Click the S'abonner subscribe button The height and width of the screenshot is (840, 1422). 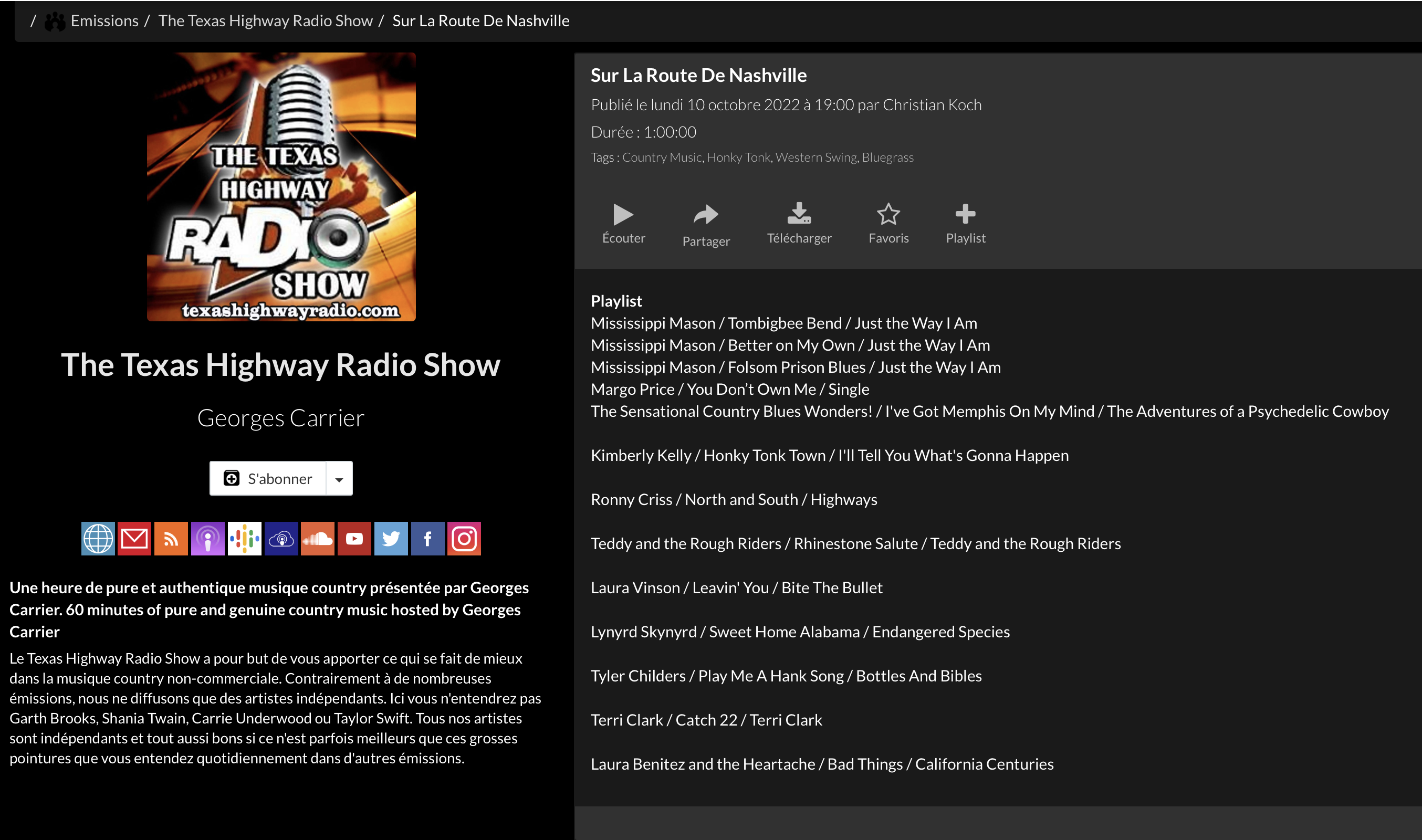coord(268,478)
